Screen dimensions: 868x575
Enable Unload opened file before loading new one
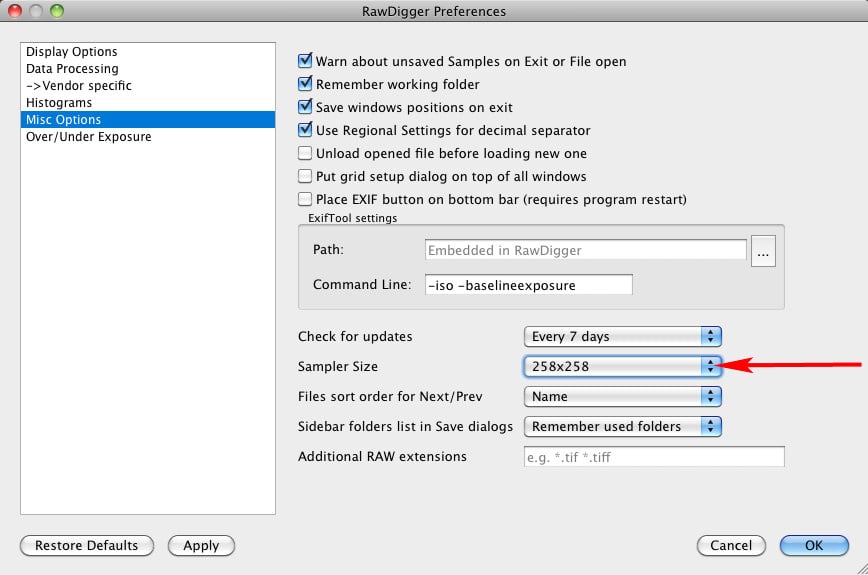pos(305,153)
